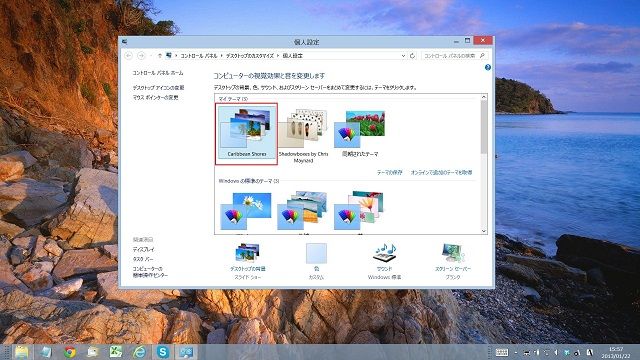
Task: Click the blue help question-mark icon
Action: coord(487,67)
